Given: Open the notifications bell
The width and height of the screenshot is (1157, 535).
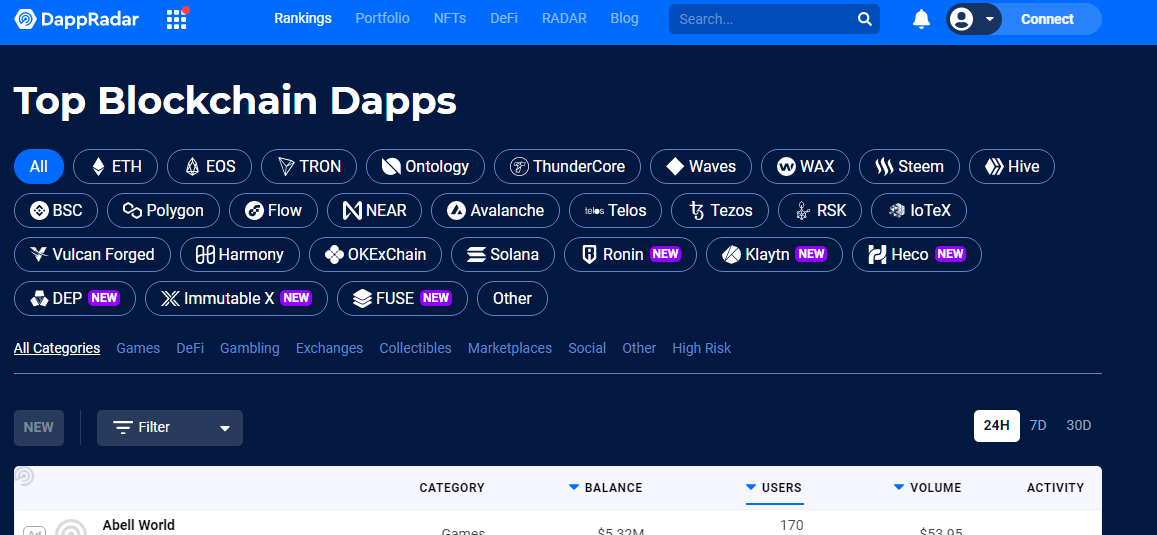Looking at the screenshot, I should click(x=921, y=19).
